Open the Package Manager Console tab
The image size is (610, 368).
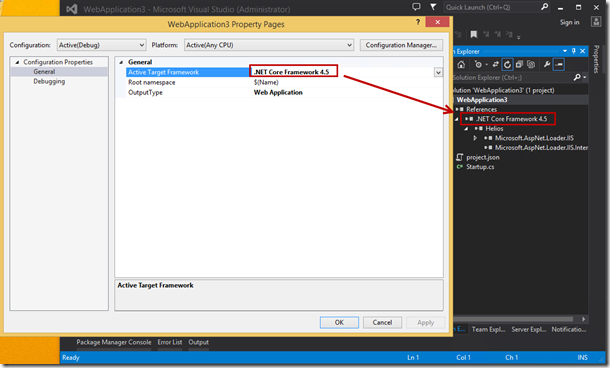pos(114,342)
